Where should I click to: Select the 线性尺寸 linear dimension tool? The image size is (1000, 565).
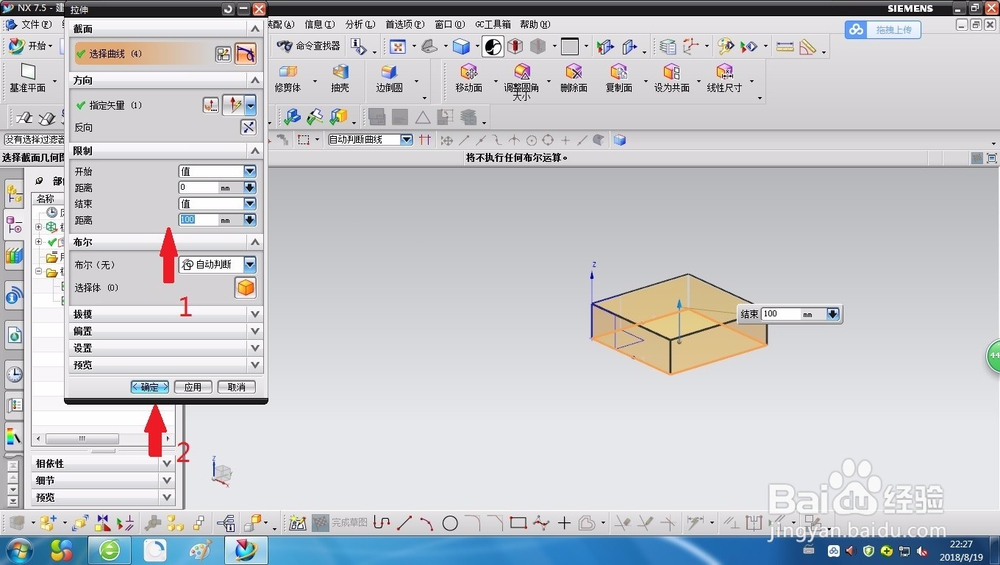tap(724, 78)
